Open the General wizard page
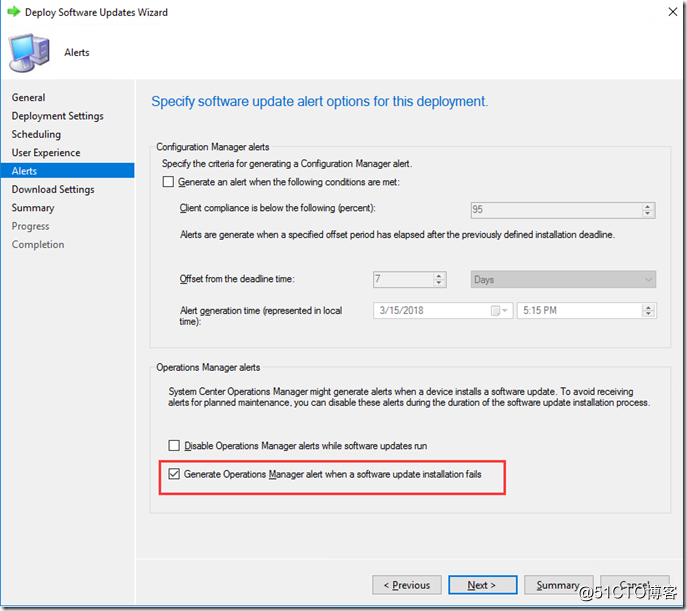 click(x=28, y=97)
